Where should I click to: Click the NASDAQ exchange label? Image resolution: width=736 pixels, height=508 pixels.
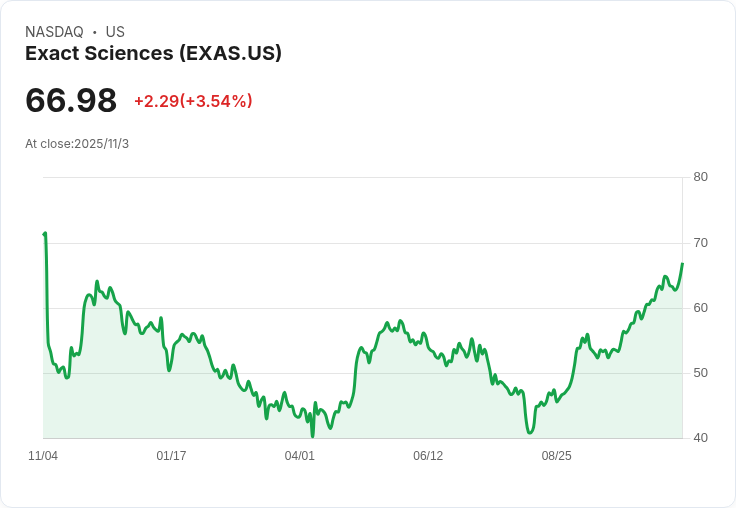tap(54, 32)
